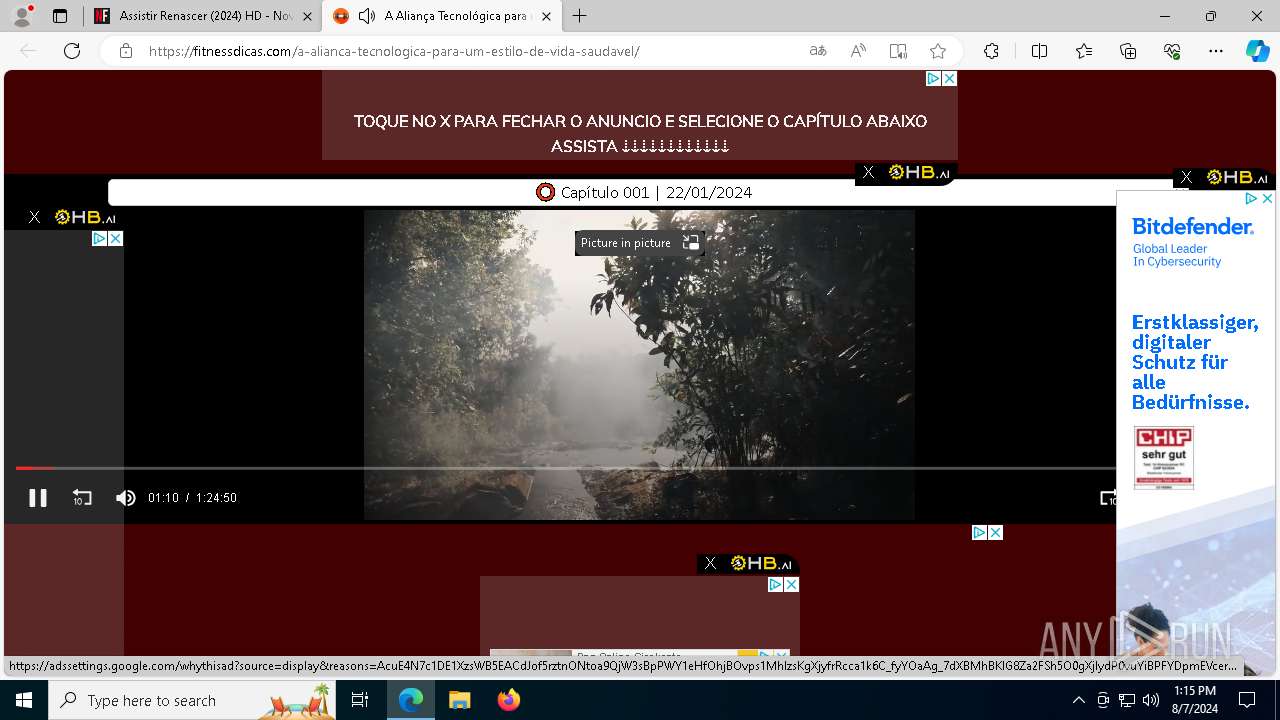The height and width of the screenshot is (720, 1280).
Task: Open Collections panel
Action: 1128,51
